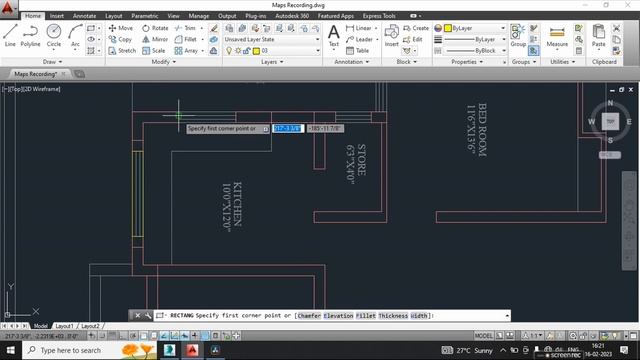Toggle layer on/off lightbulb icon
Screen dimensions: 640x360
229,51
